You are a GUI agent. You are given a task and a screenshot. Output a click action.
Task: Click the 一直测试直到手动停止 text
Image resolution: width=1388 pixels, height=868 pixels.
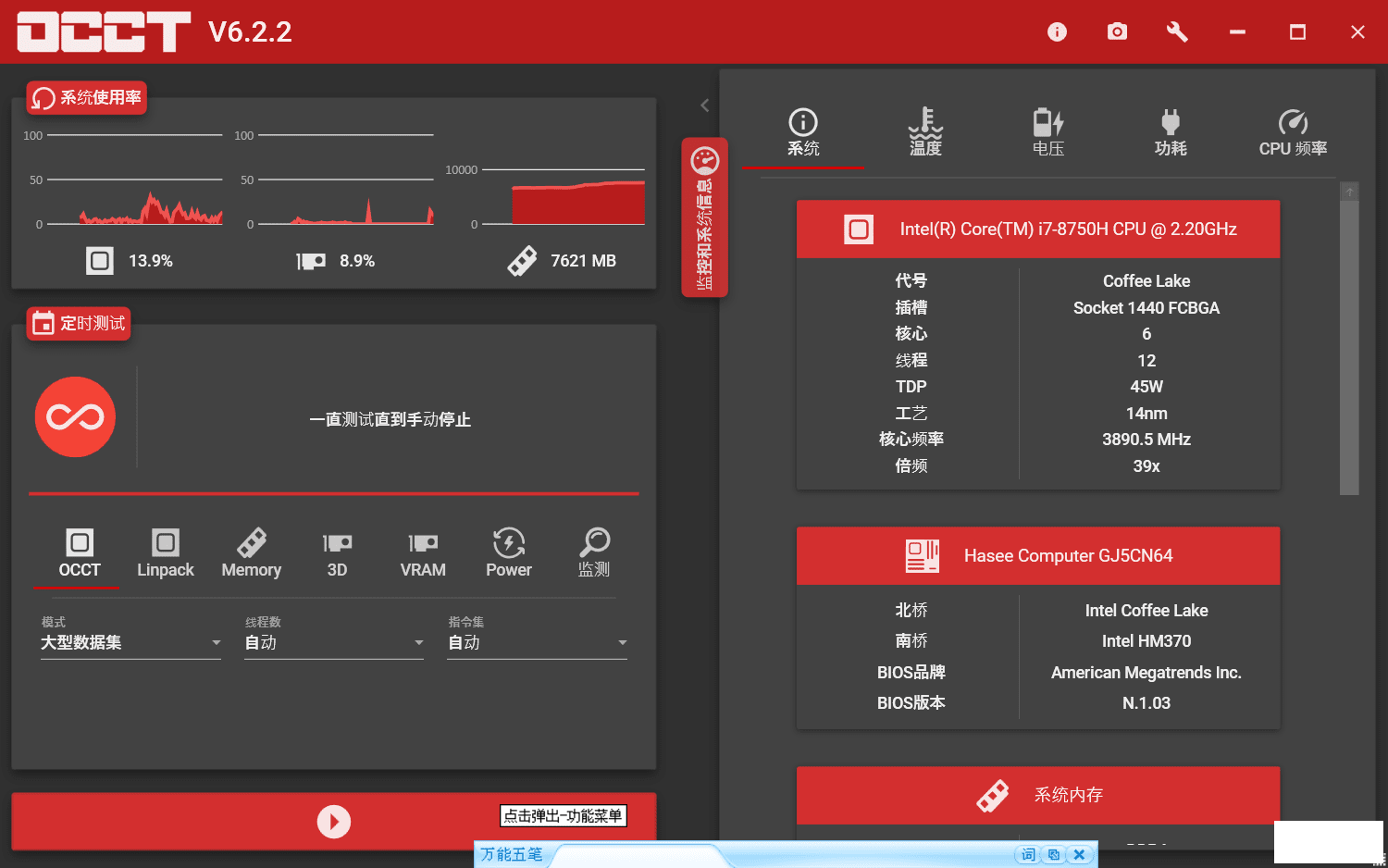point(390,419)
